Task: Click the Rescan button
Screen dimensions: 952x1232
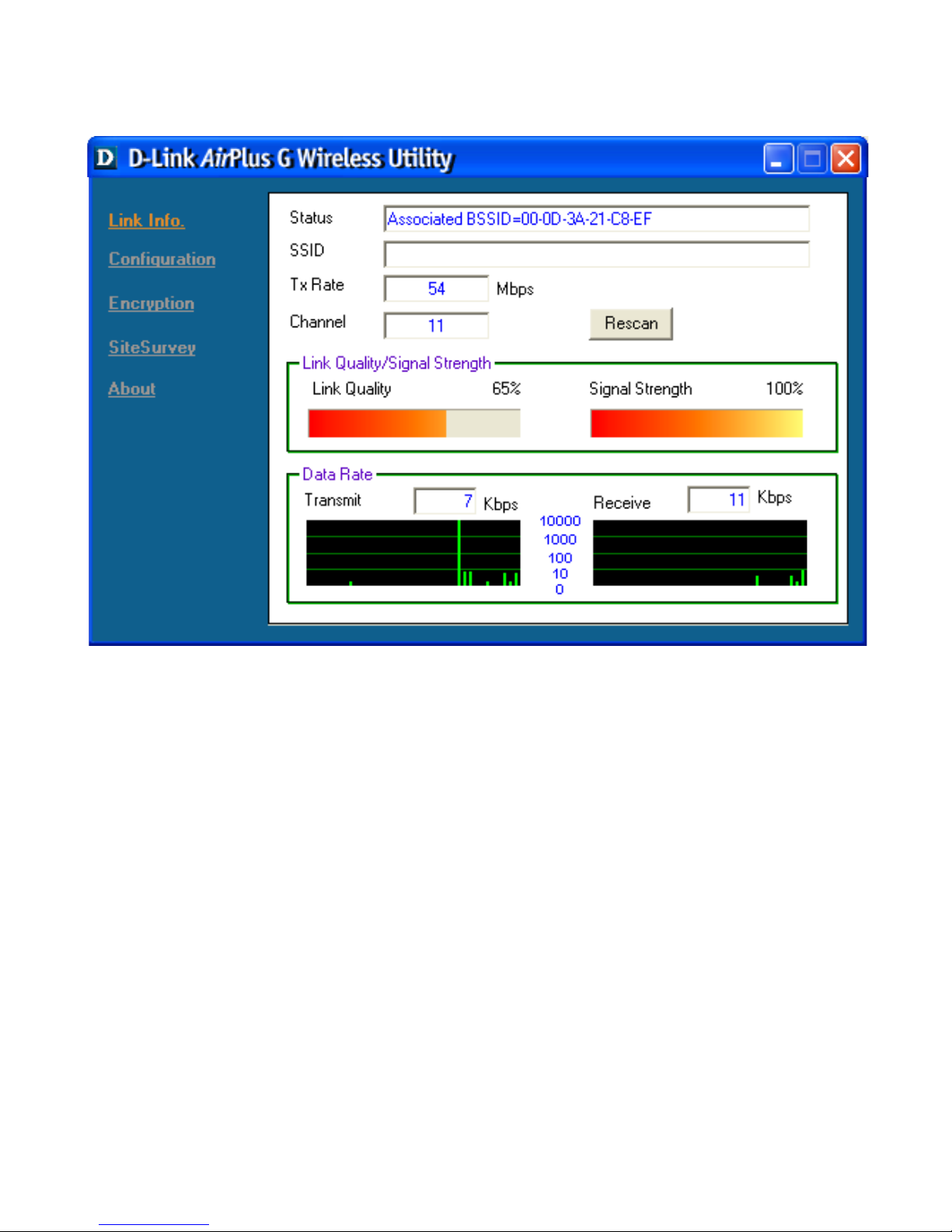Action: click(630, 323)
